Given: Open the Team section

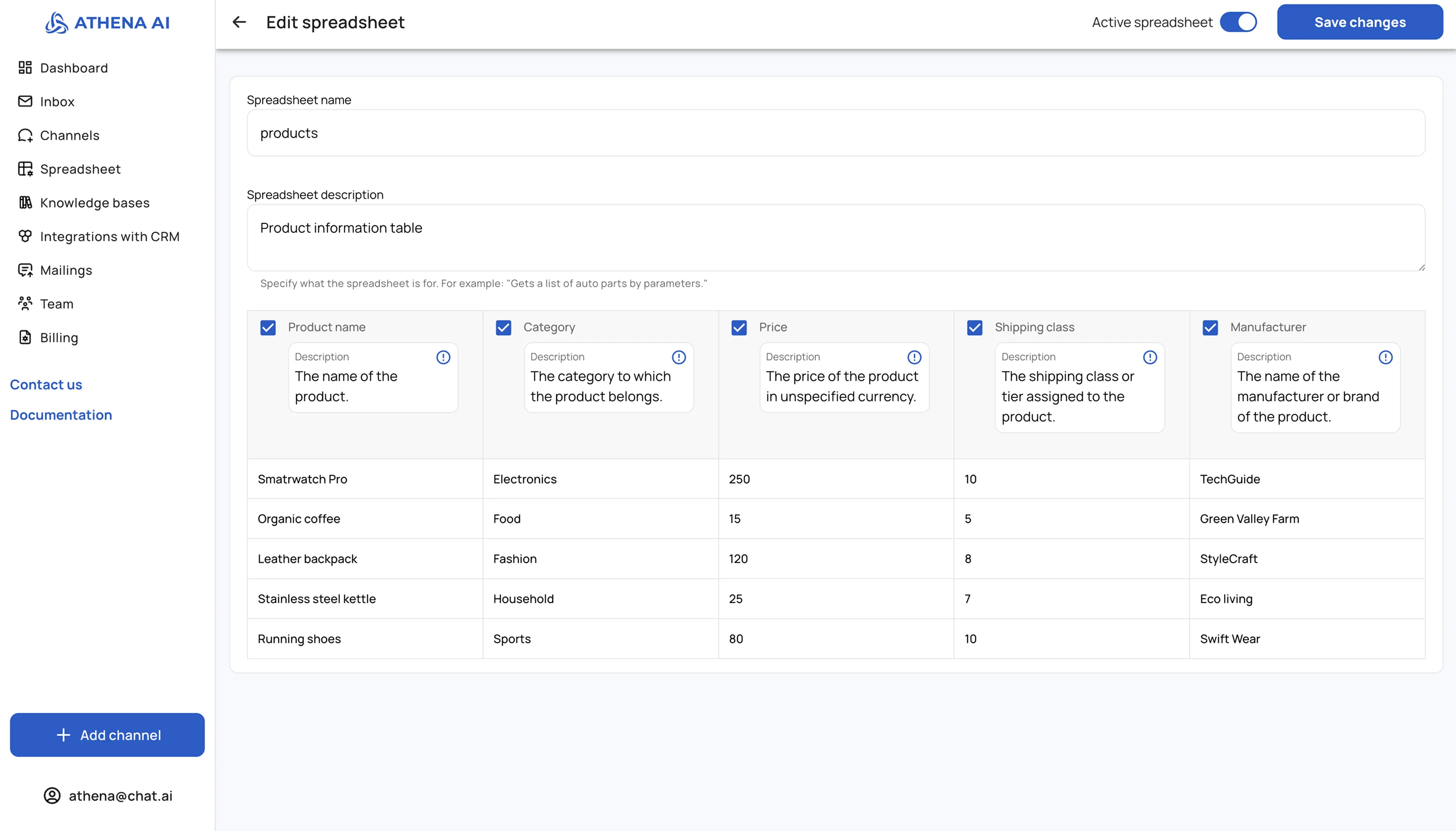Looking at the screenshot, I should pos(56,304).
